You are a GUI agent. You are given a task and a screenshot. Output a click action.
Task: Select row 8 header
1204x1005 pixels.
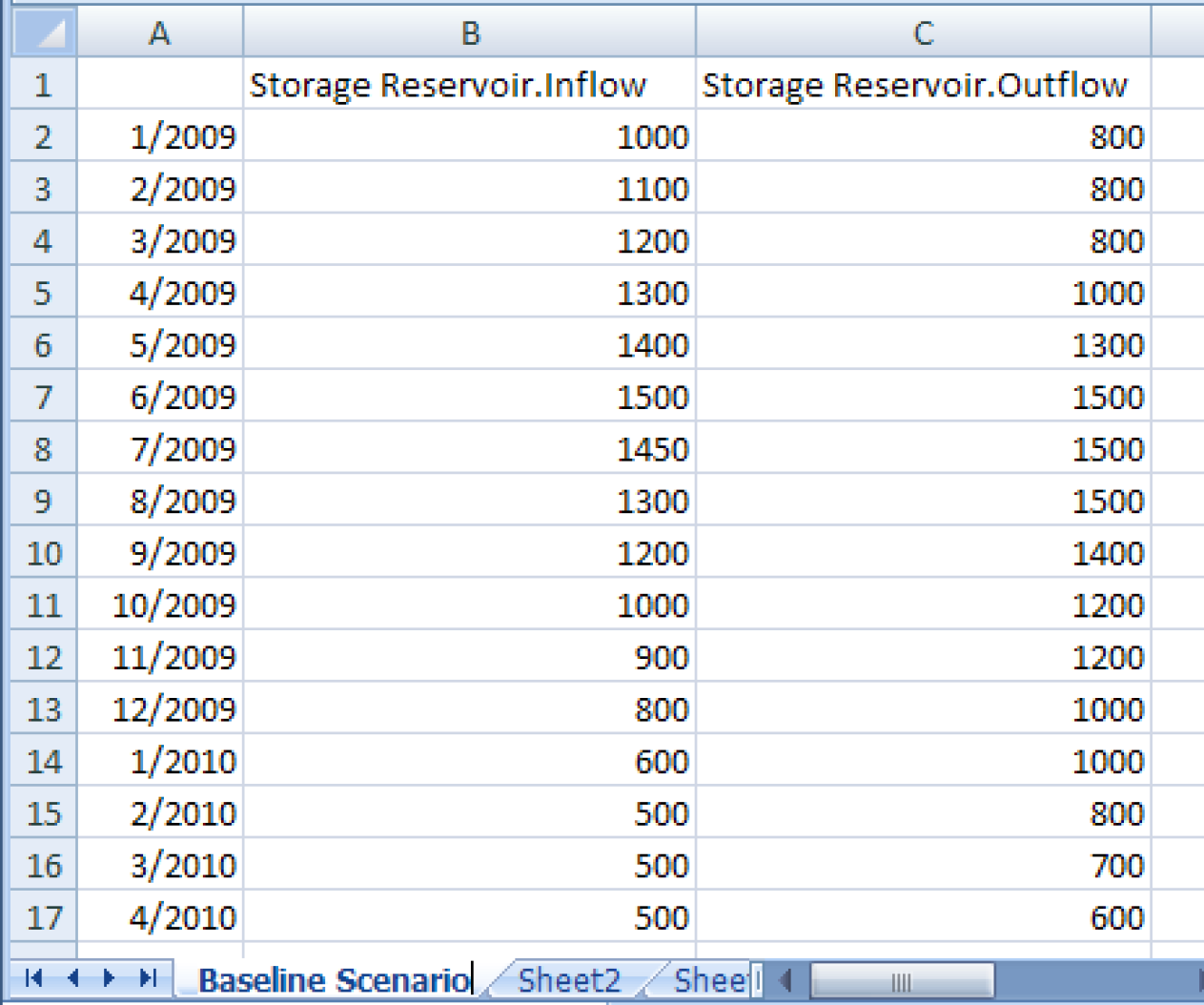[x=44, y=449]
